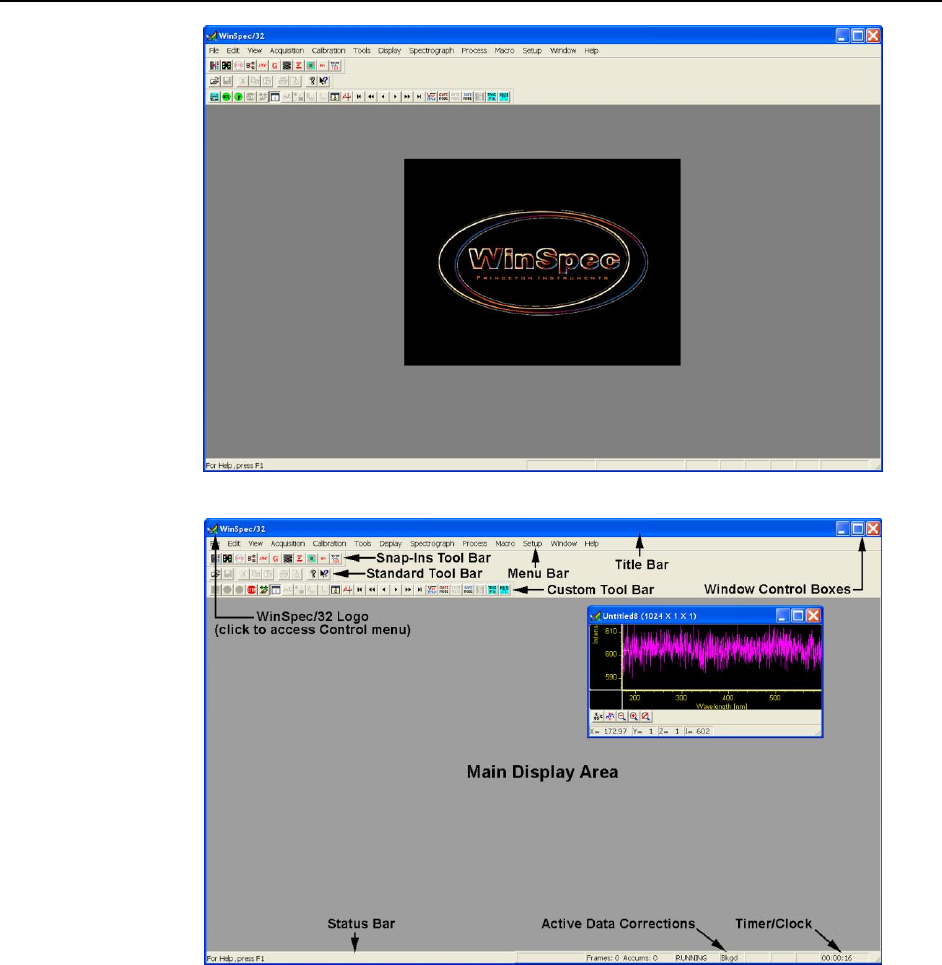This screenshot has width=942, height=965.
Task: Open Window menu in lower WinSpec window
Action: point(564,543)
